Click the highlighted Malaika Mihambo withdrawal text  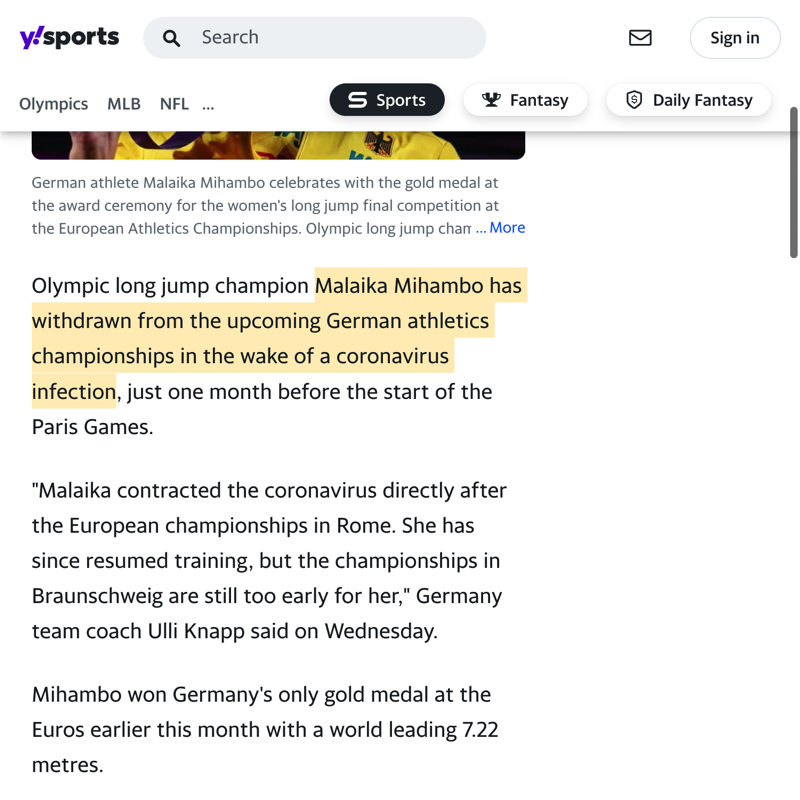262,338
